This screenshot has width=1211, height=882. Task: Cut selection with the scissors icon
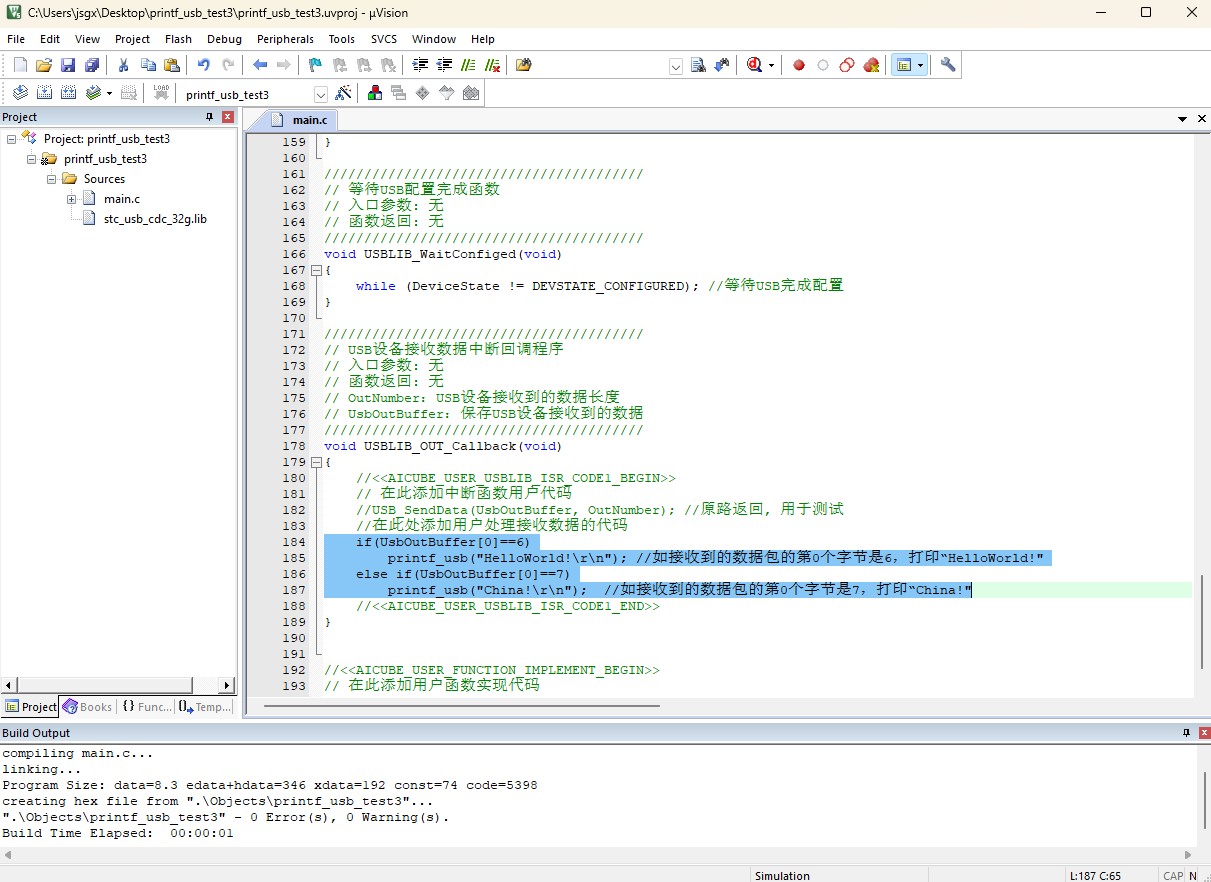[x=124, y=65]
